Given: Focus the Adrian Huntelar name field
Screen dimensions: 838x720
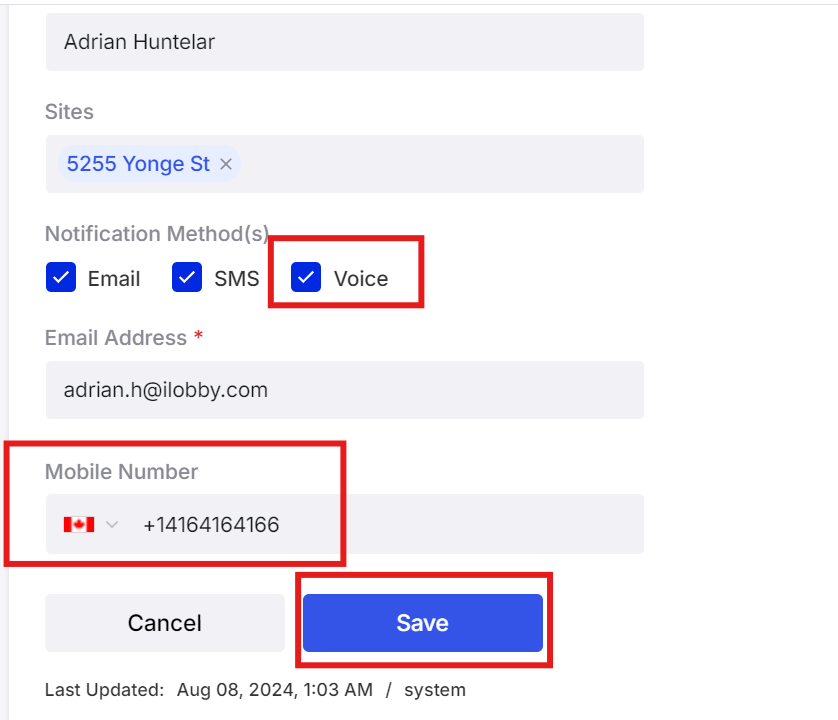Looking at the screenshot, I should pos(345,42).
